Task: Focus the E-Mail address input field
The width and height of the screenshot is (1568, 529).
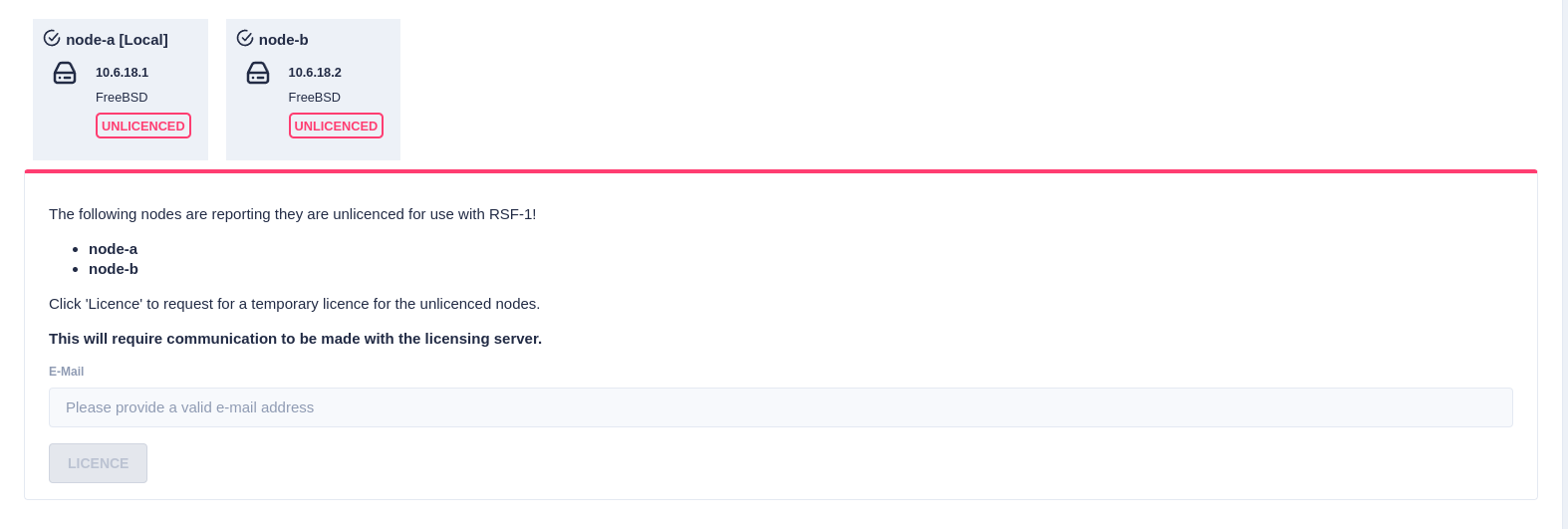Action: point(780,407)
